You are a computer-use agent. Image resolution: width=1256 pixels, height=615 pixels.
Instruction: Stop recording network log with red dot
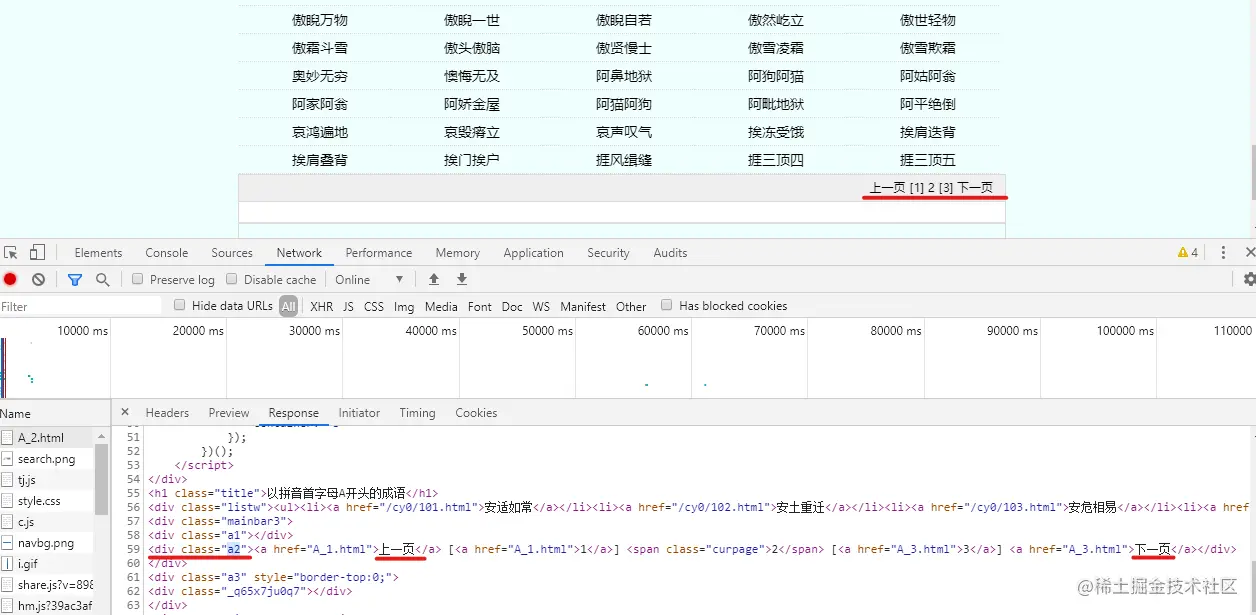point(11,280)
